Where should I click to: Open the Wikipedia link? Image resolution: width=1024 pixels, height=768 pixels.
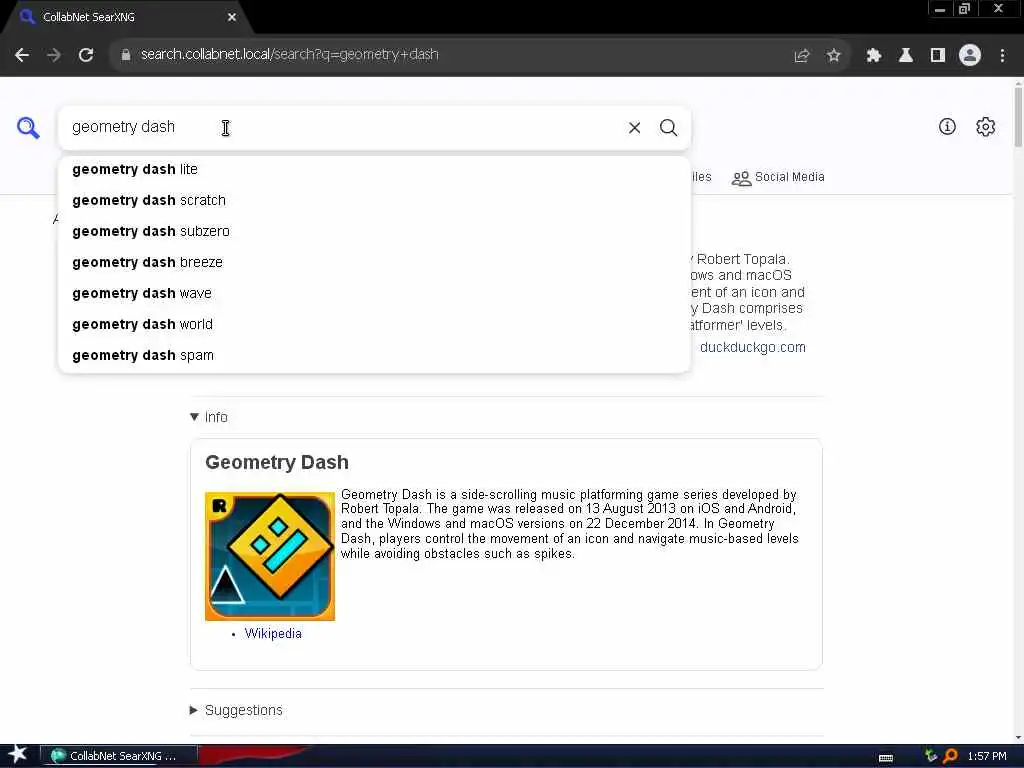[x=273, y=633]
